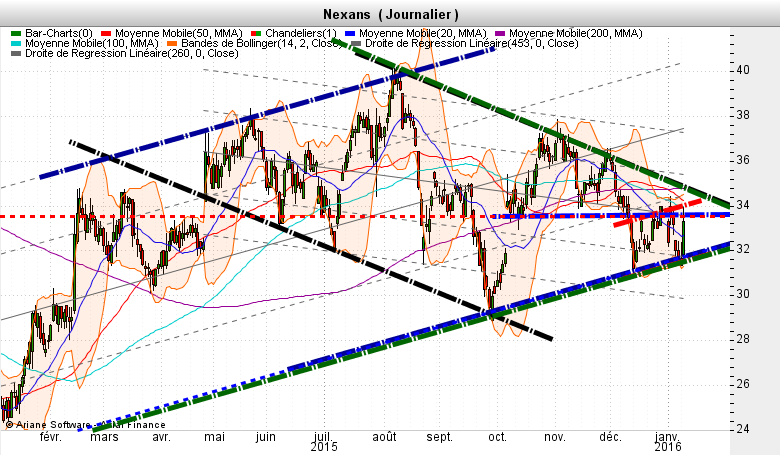Screen dimensions: 780x455
Task: Click the 38 price axis label
Action: [x=743, y=115]
